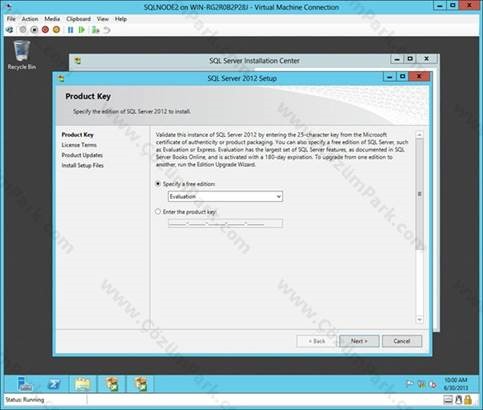Select 'Specify a free edition' radio button
This screenshot has height=410, width=483.
click(x=158, y=184)
